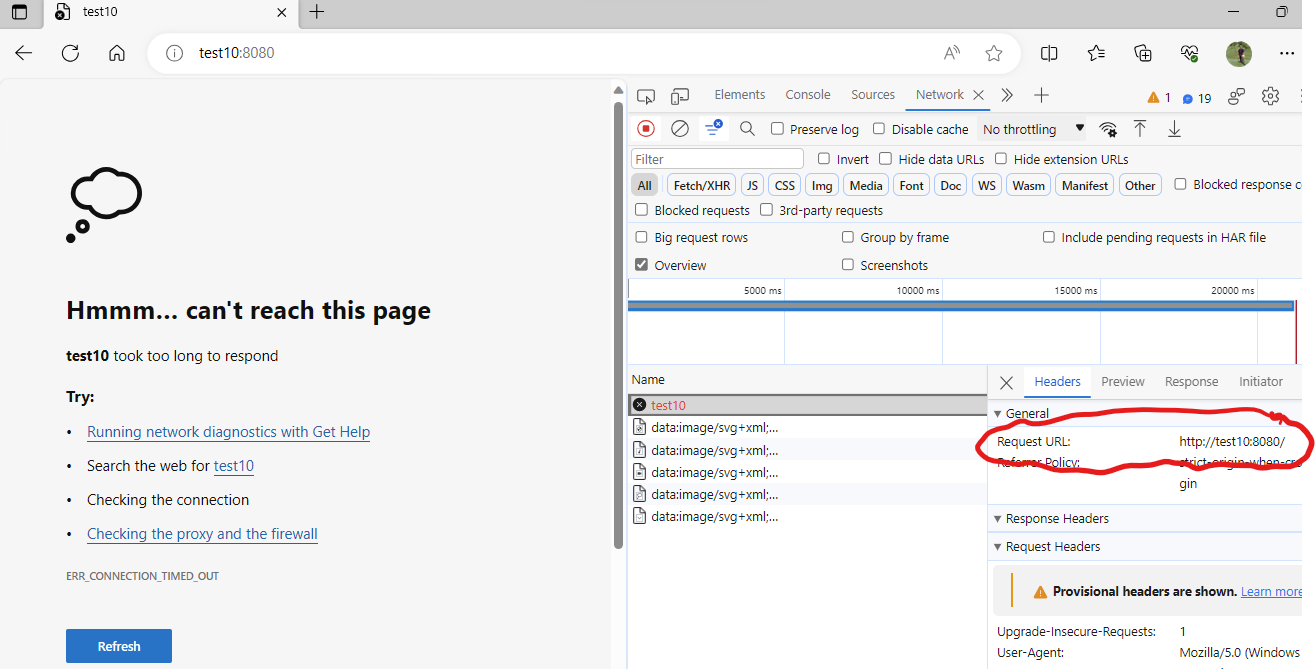Add this page to favorites star
Screen dimensions: 1315x669
tap(993, 53)
